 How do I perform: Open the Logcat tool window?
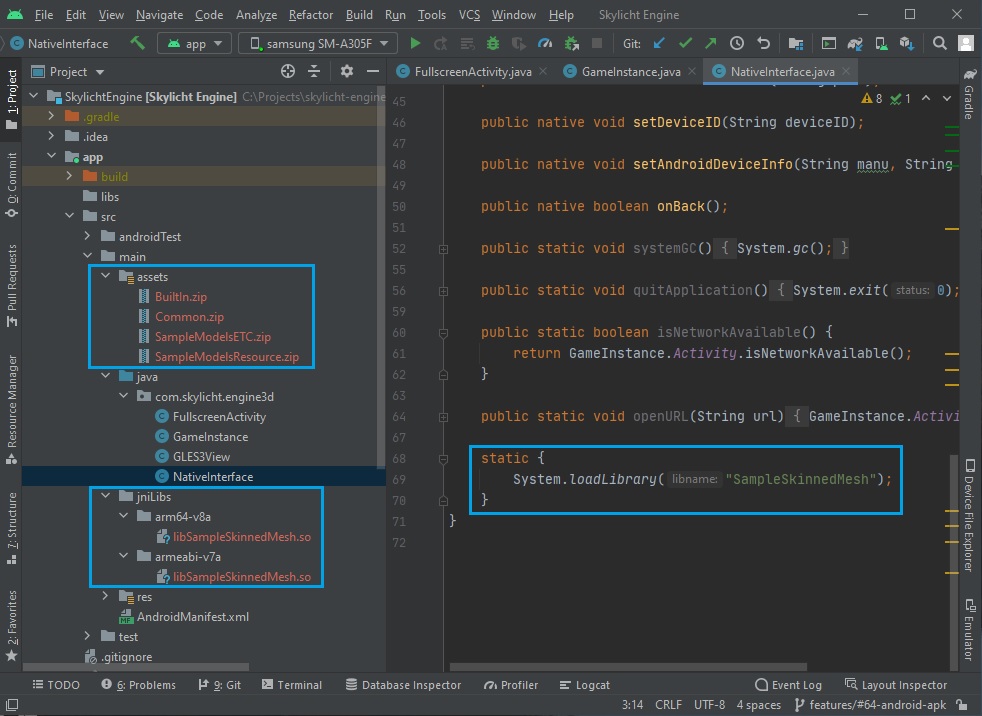click(x=584, y=685)
